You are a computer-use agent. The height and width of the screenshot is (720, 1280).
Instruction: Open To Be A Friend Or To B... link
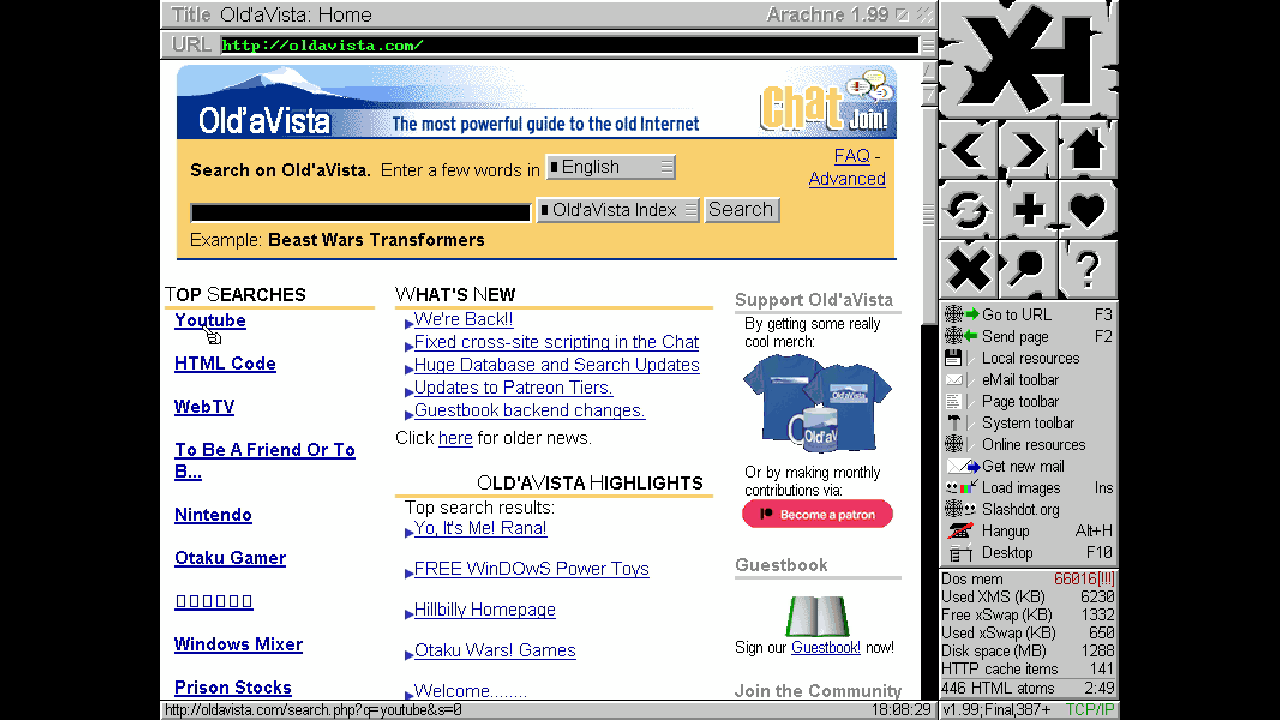[265, 461]
